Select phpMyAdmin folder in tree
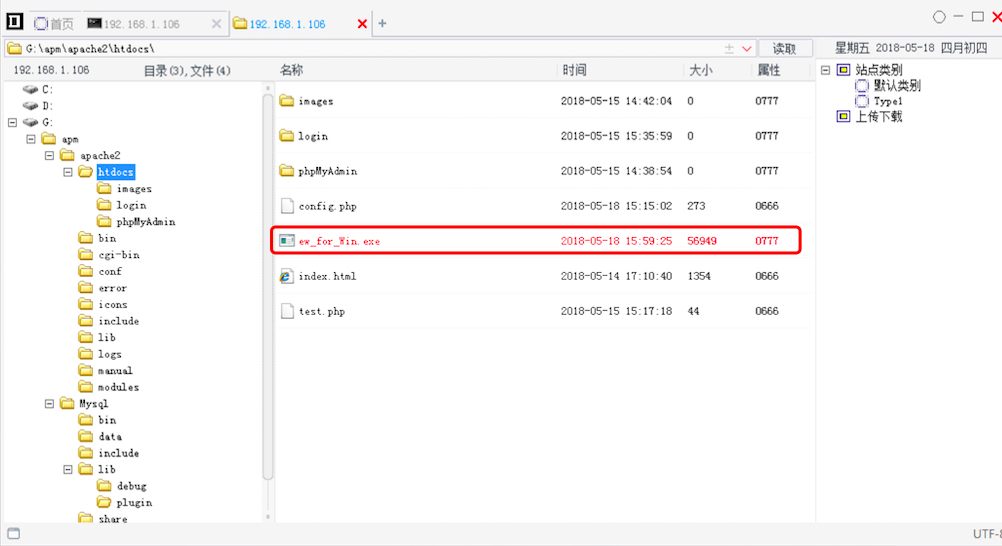The height and width of the screenshot is (546, 1002). [x=146, y=222]
